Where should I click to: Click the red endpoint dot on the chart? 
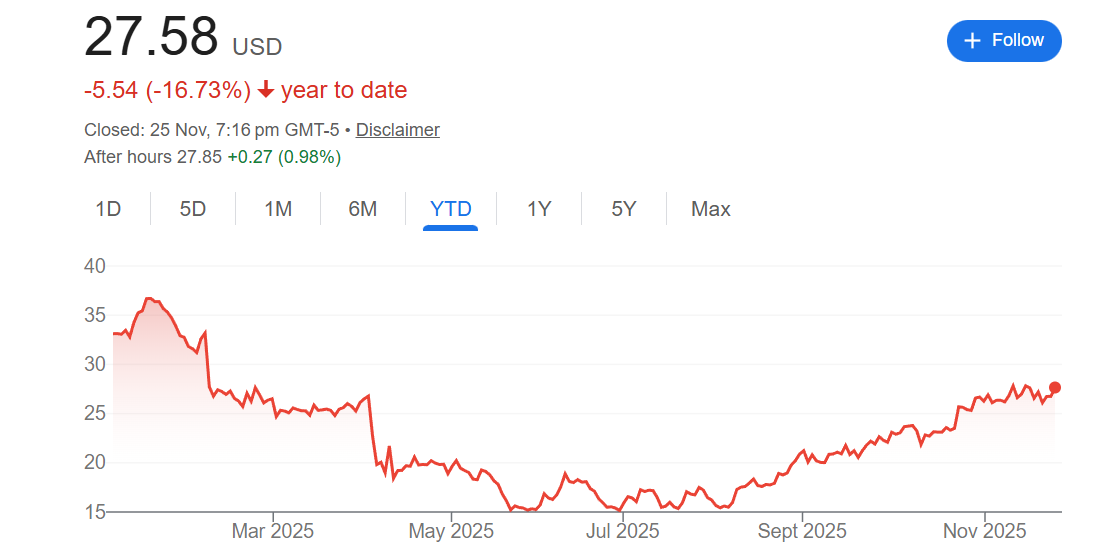[x=1054, y=387]
